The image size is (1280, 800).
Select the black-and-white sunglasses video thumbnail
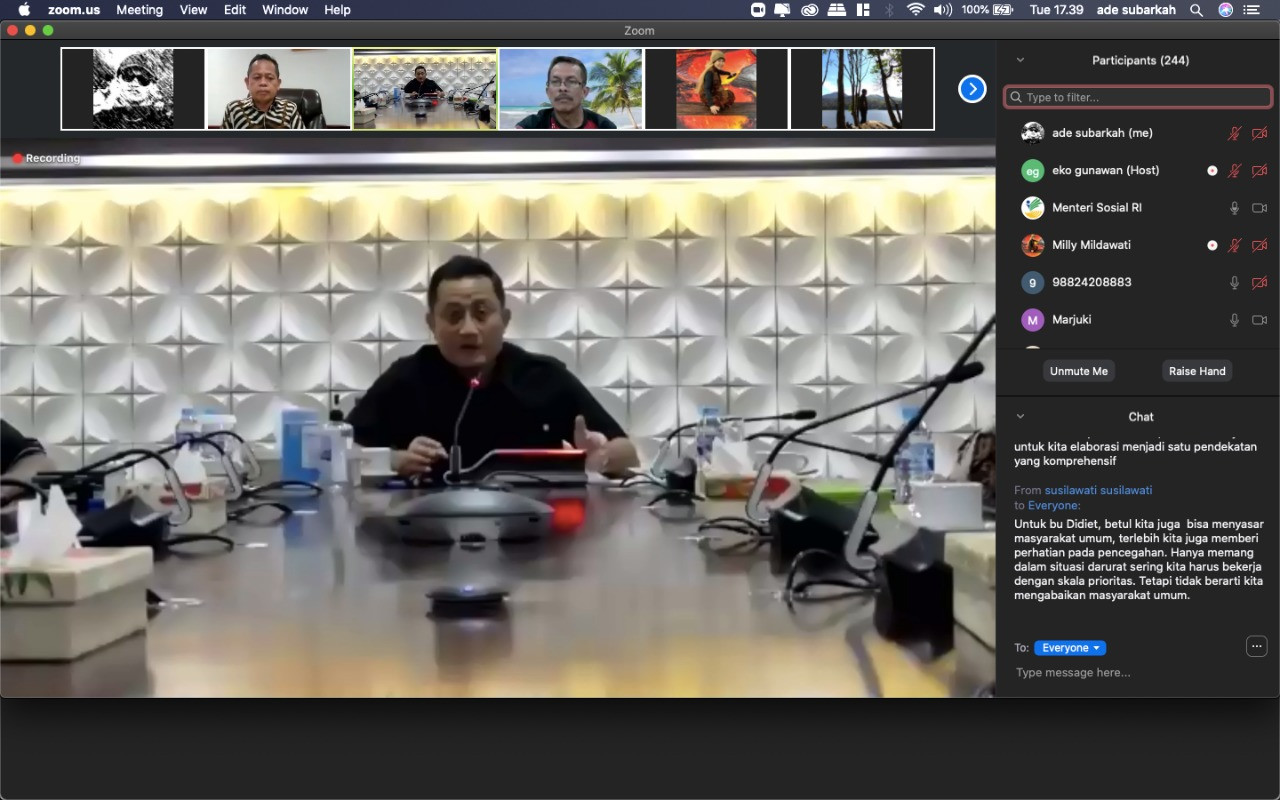point(133,89)
